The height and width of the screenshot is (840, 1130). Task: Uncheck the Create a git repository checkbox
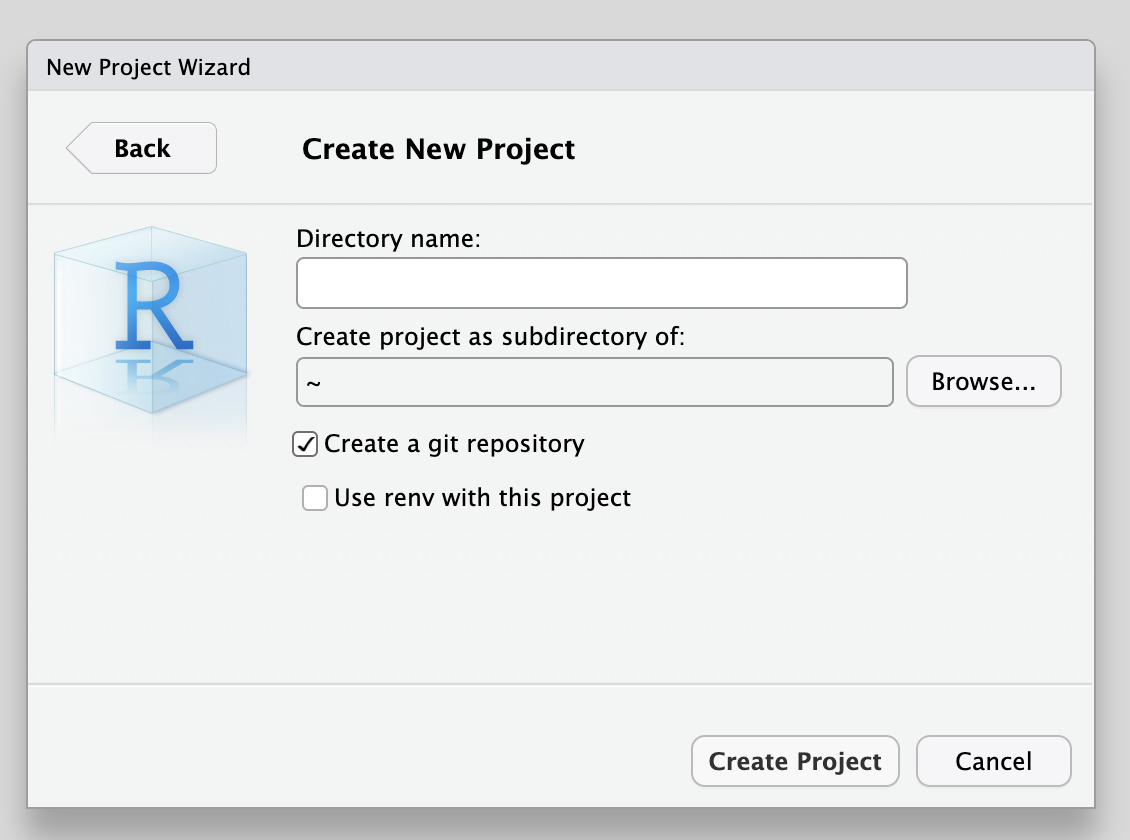tap(305, 444)
